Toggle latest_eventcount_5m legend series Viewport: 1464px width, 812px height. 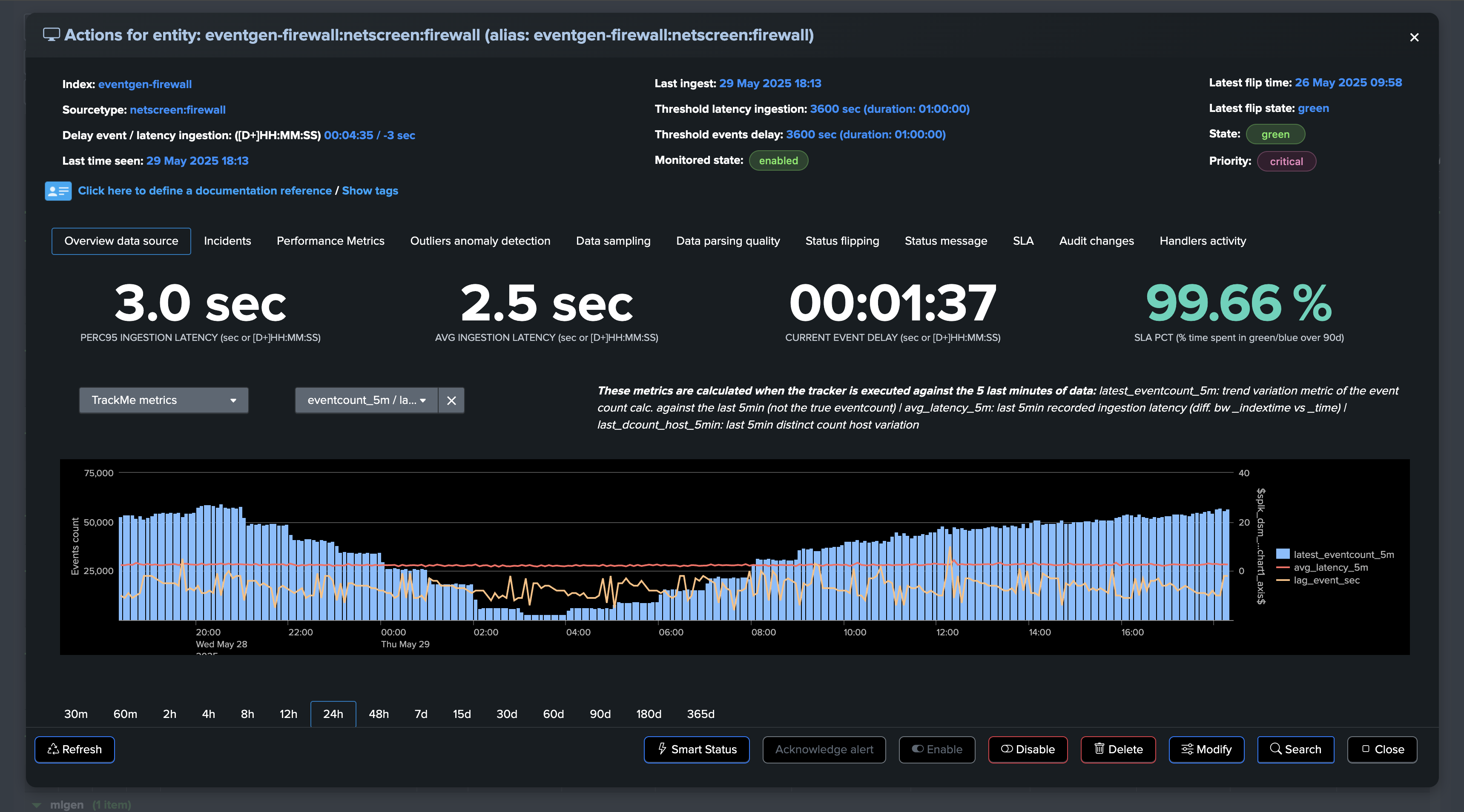[1343, 554]
